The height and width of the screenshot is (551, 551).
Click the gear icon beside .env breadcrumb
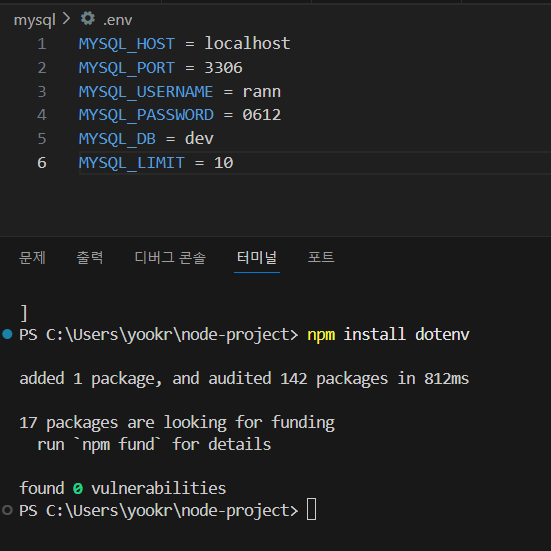point(87,18)
